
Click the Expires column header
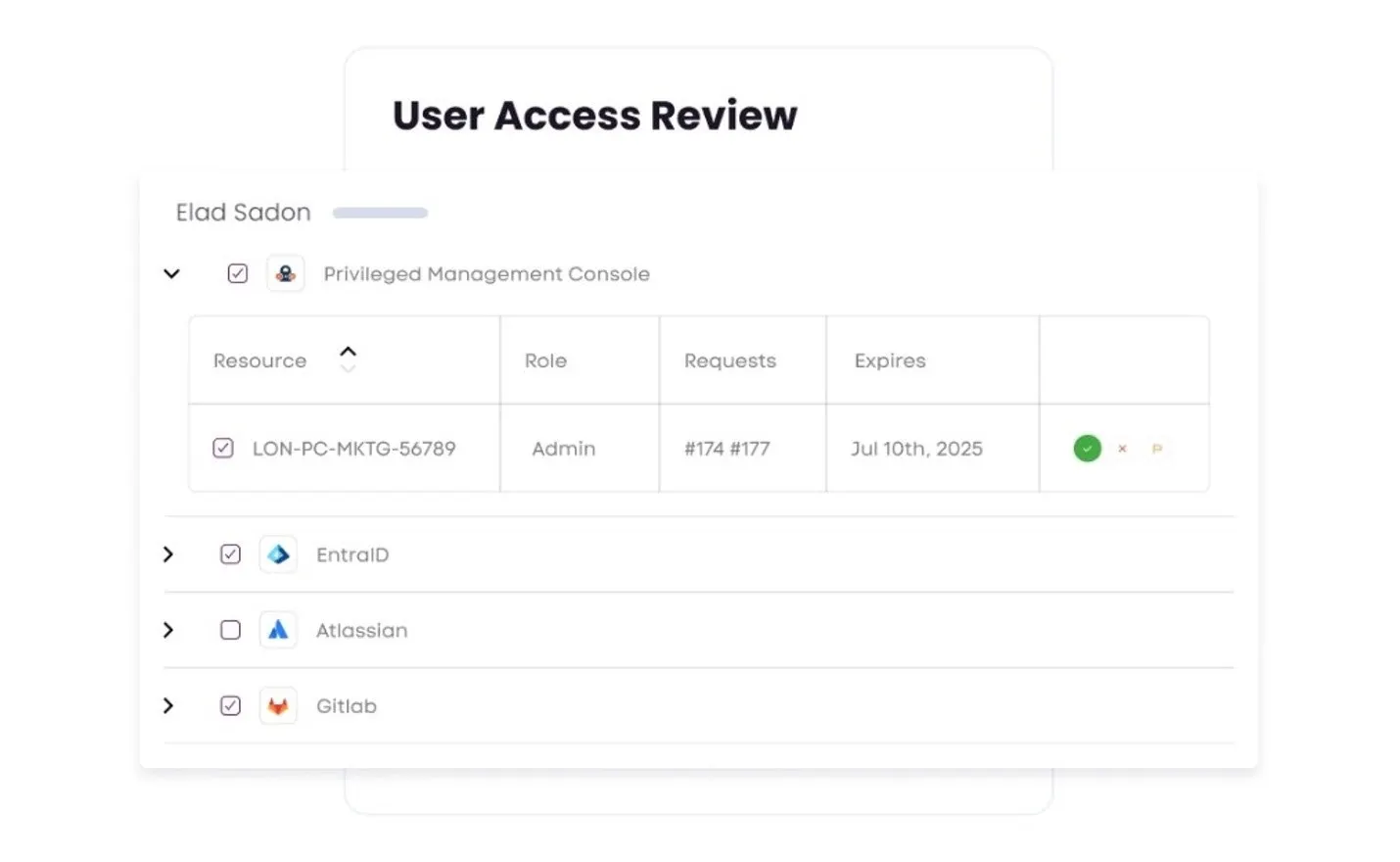pyautogui.click(x=890, y=360)
